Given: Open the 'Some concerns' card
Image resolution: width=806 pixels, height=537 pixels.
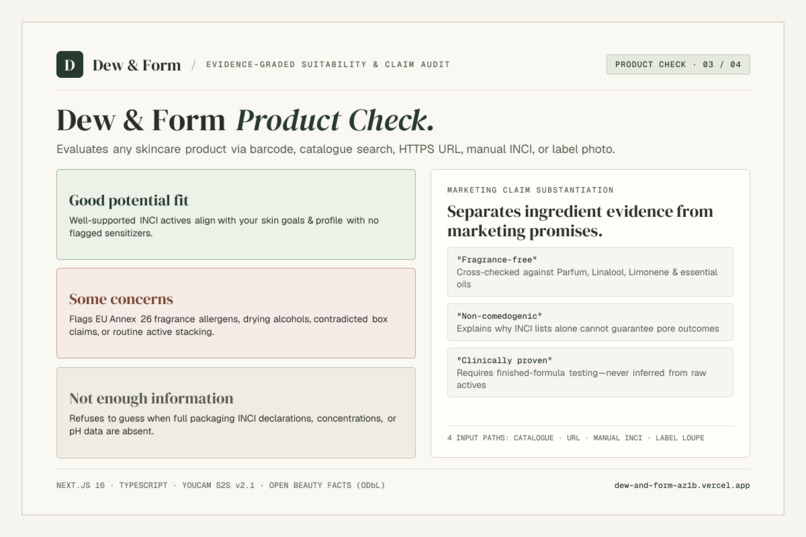Looking at the screenshot, I should tap(236, 313).
